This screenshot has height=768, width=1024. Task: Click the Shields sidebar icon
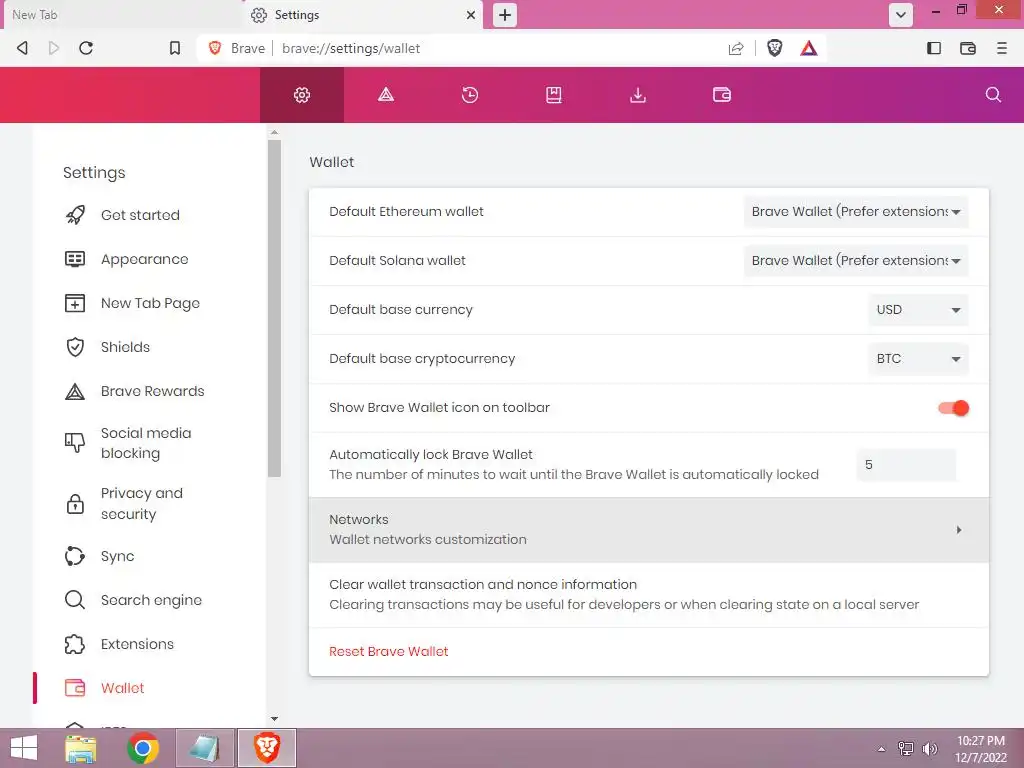pyautogui.click(x=75, y=347)
